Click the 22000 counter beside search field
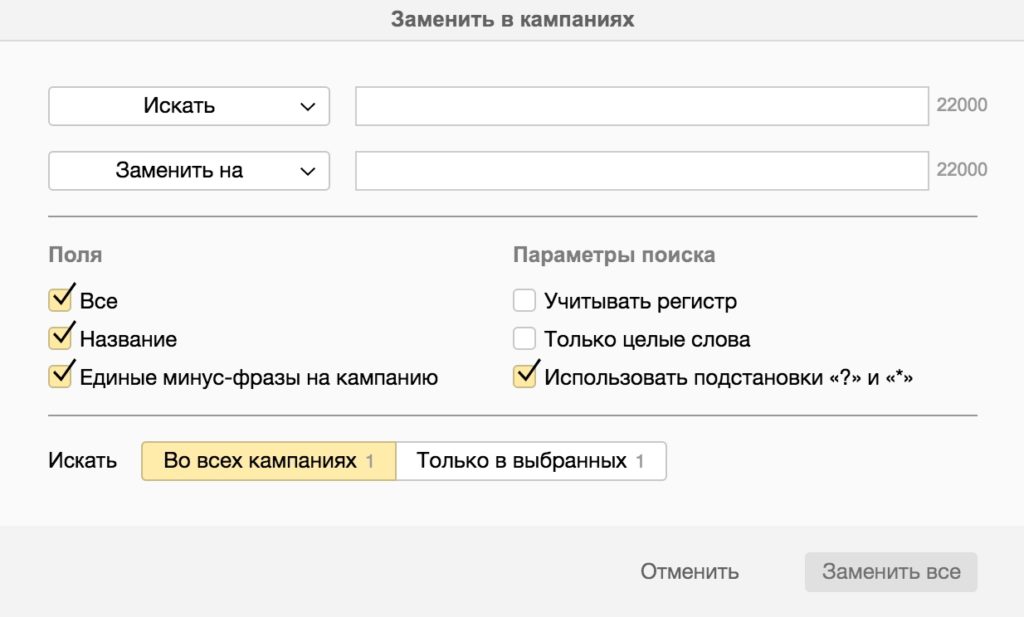1024x617 pixels. (x=961, y=106)
